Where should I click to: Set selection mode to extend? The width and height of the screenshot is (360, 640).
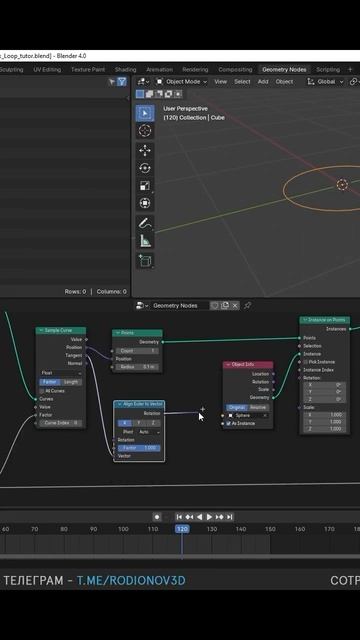[x=149, y=94]
